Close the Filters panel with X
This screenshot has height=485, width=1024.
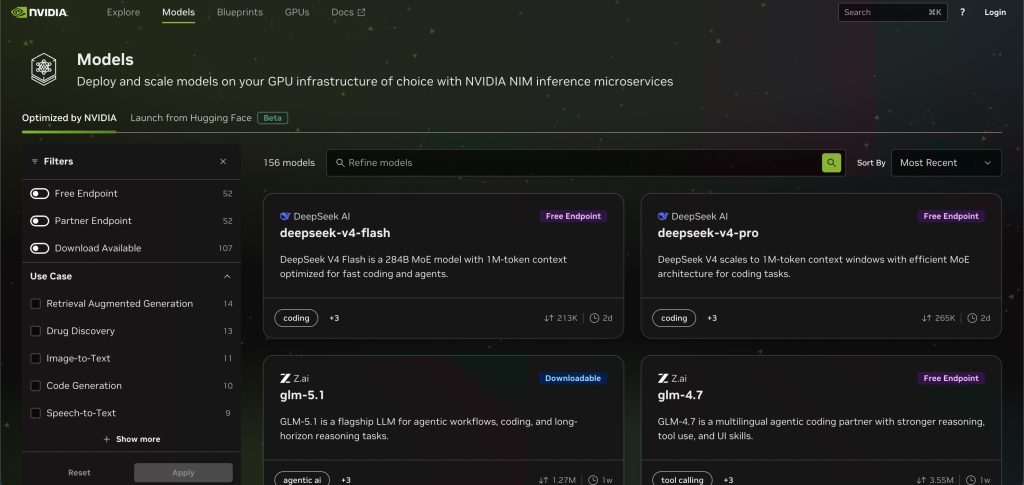pyautogui.click(x=223, y=161)
